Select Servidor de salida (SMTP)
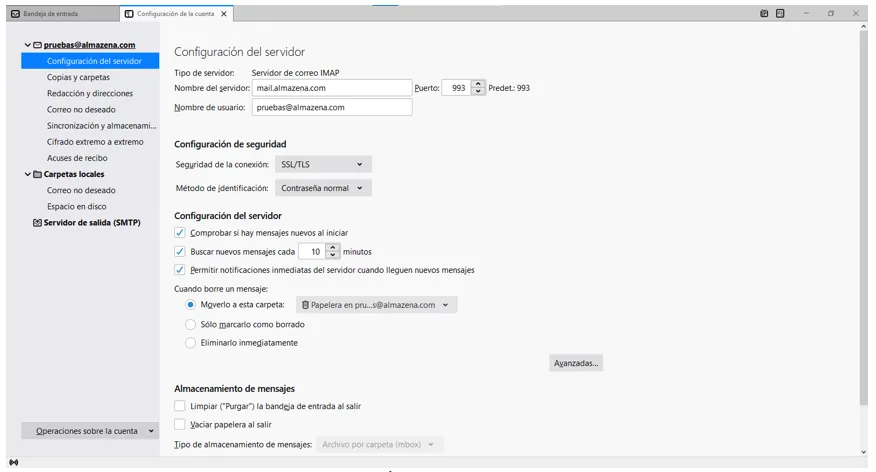 [90, 222]
